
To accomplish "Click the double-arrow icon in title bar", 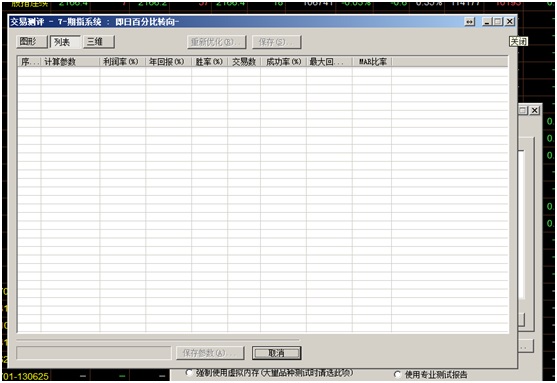I will point(470,22).
